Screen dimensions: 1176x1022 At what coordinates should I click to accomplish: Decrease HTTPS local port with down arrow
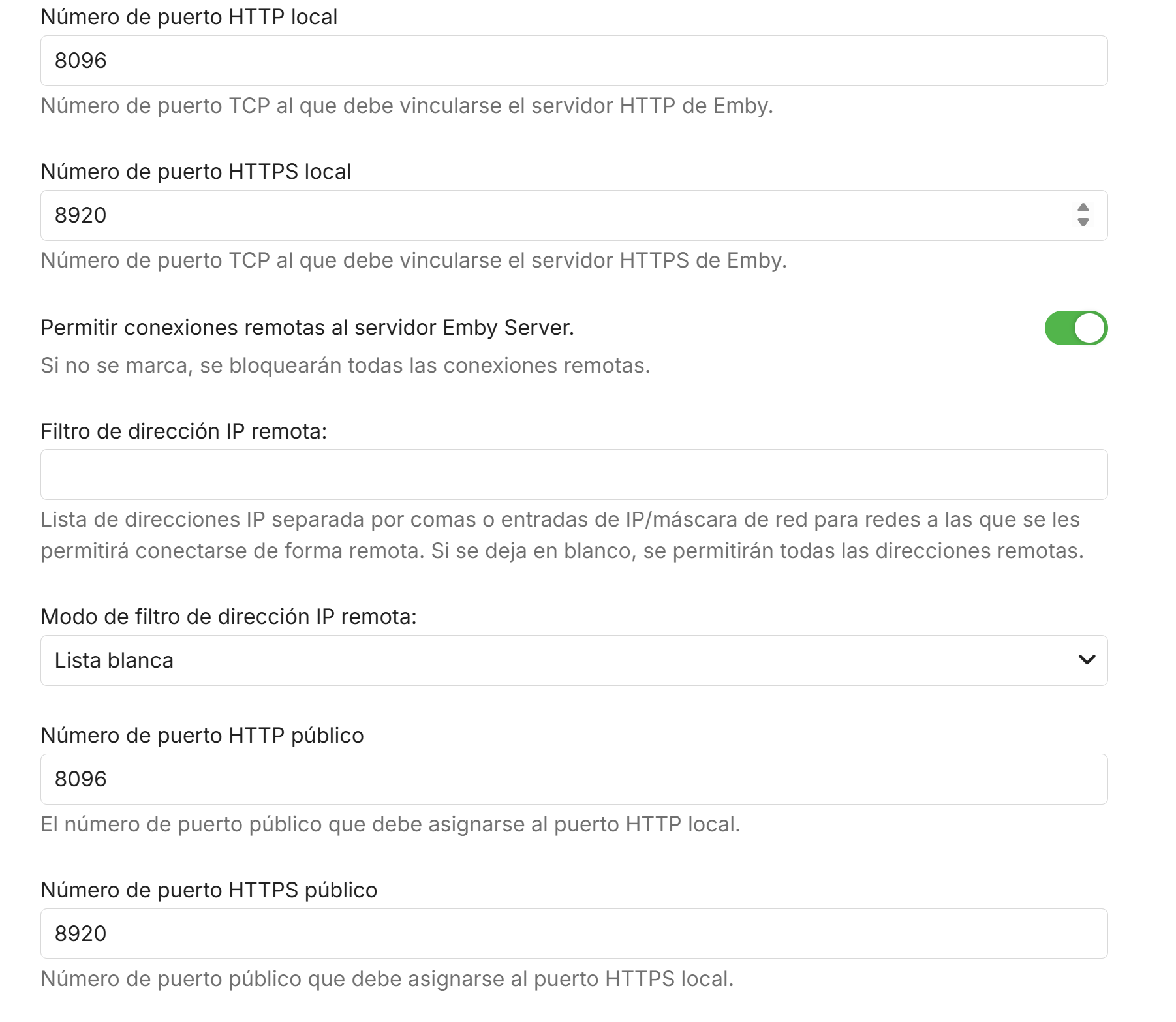(x=1083, y=223)
